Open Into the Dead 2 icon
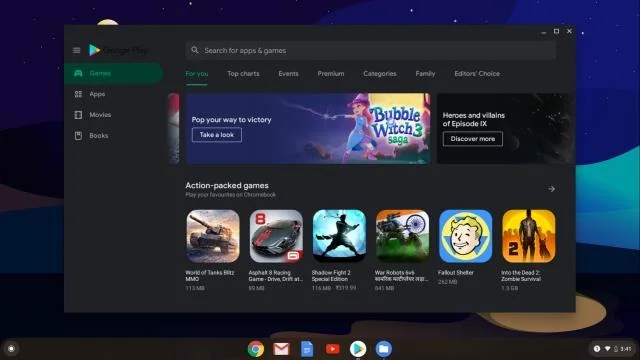The image size is (640, 360). coord(529,236)
